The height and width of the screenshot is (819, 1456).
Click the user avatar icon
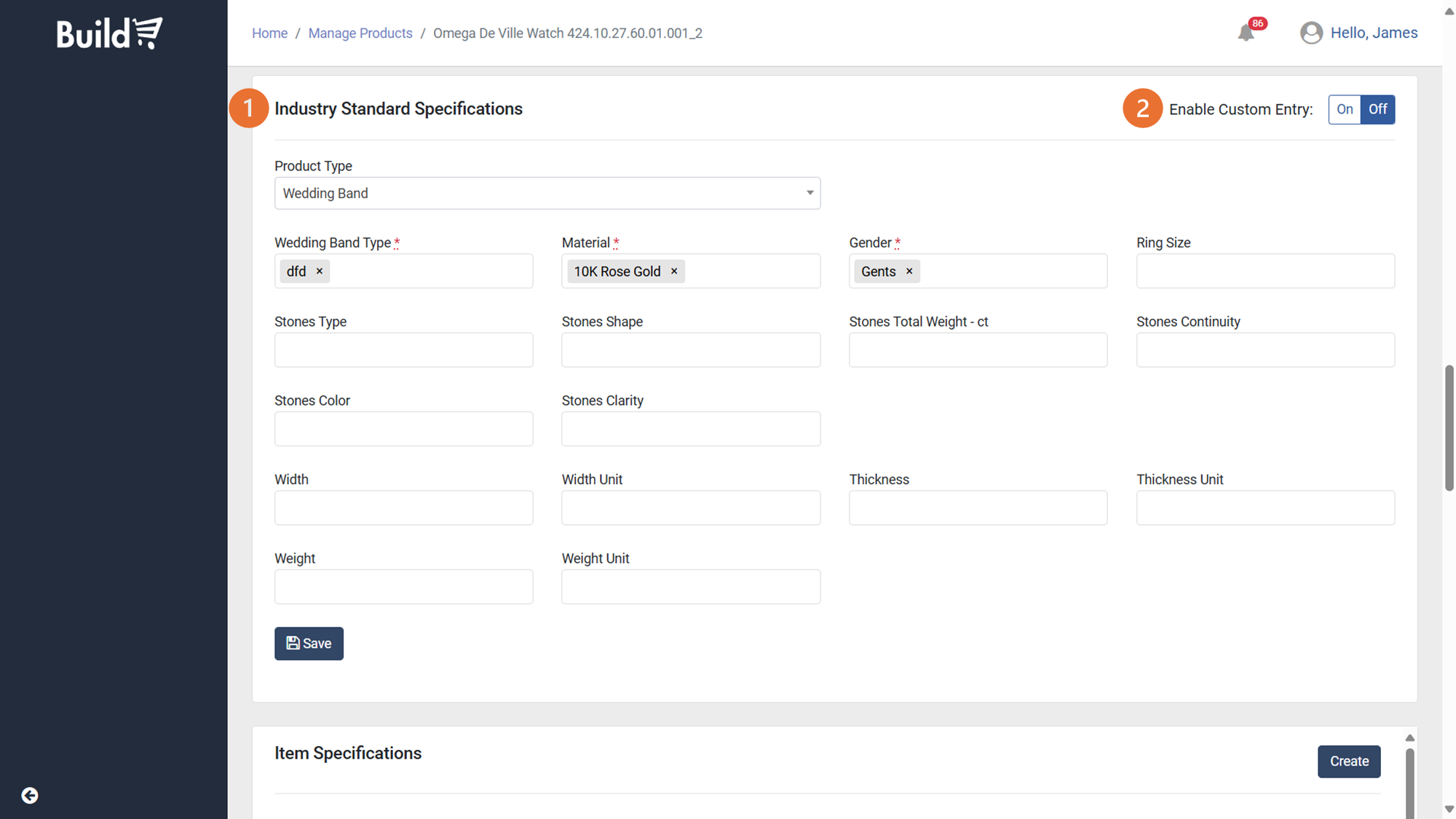pos(1311,33)
